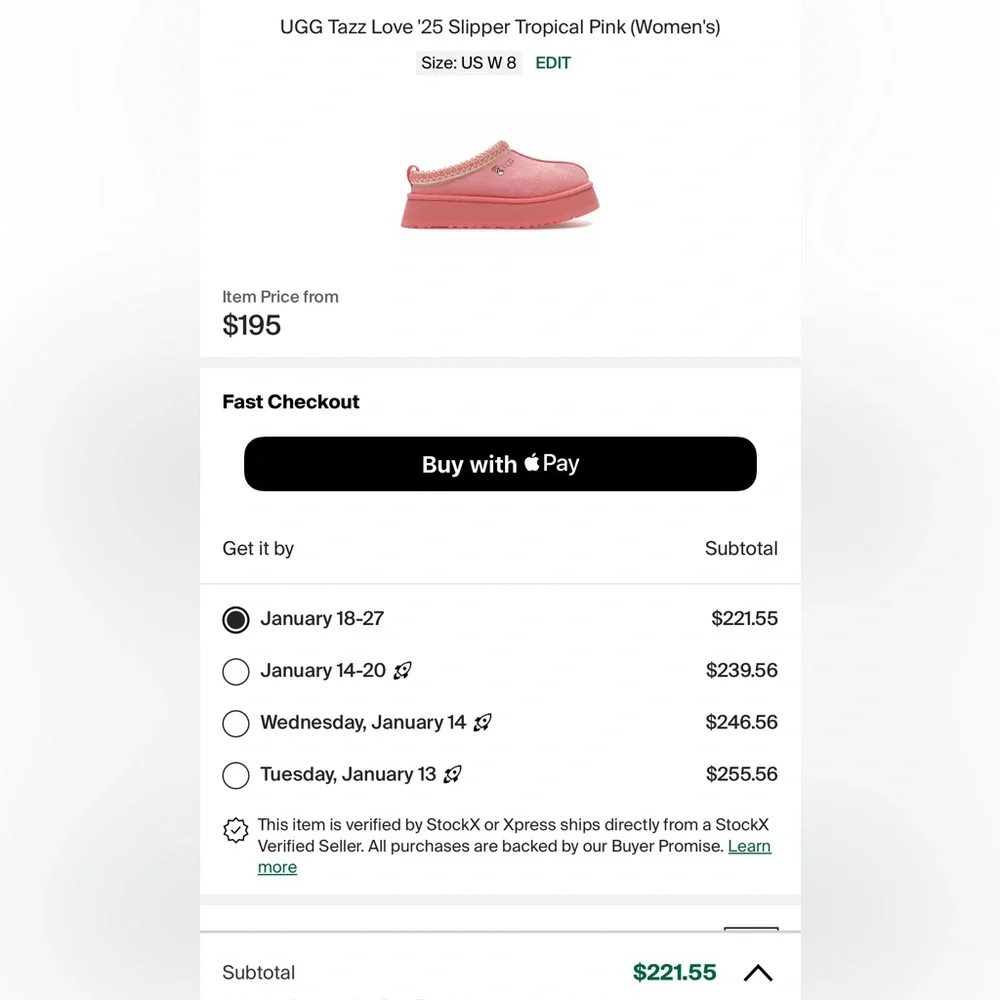Image resolution: width=1000 pixels, height=1000 pixels.
Task: Open the Learn more link
Action: pyautogui.click(x=748, y=847)
